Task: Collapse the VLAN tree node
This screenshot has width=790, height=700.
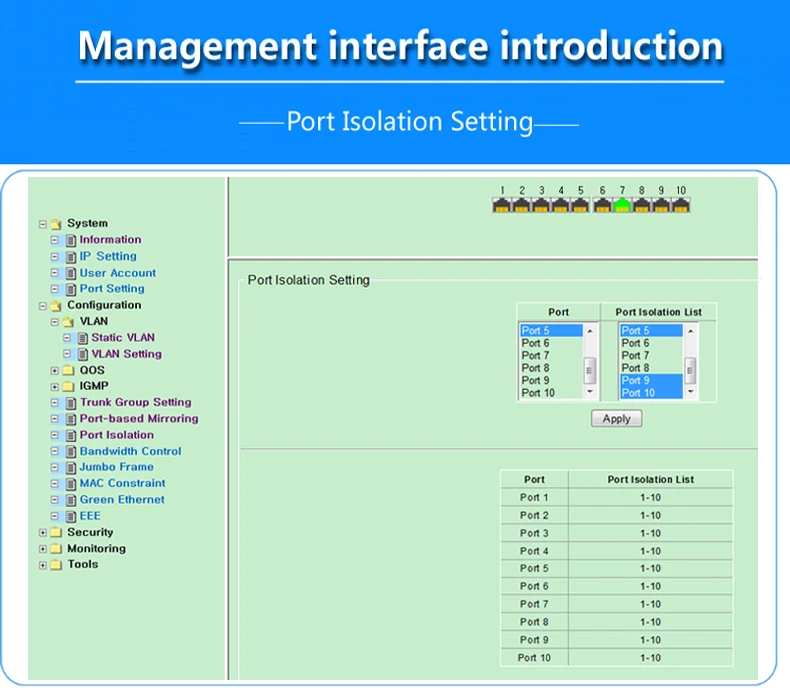Action: (x=55, y=322)
